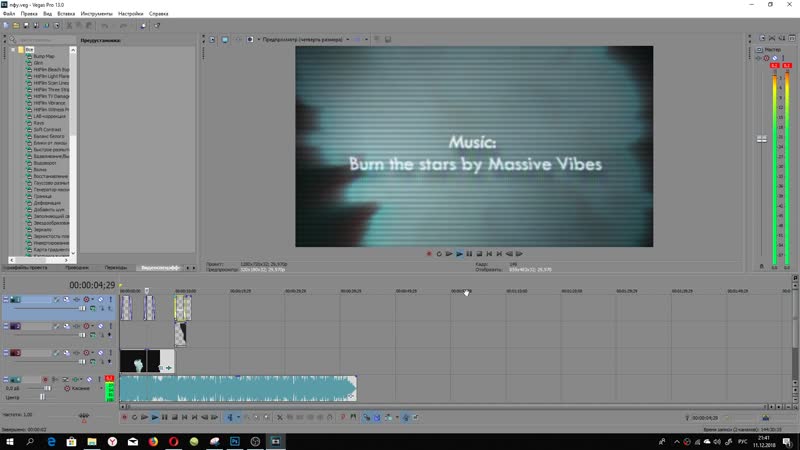
Task: Click the Open project folder icon
Action: coord(16,26)
